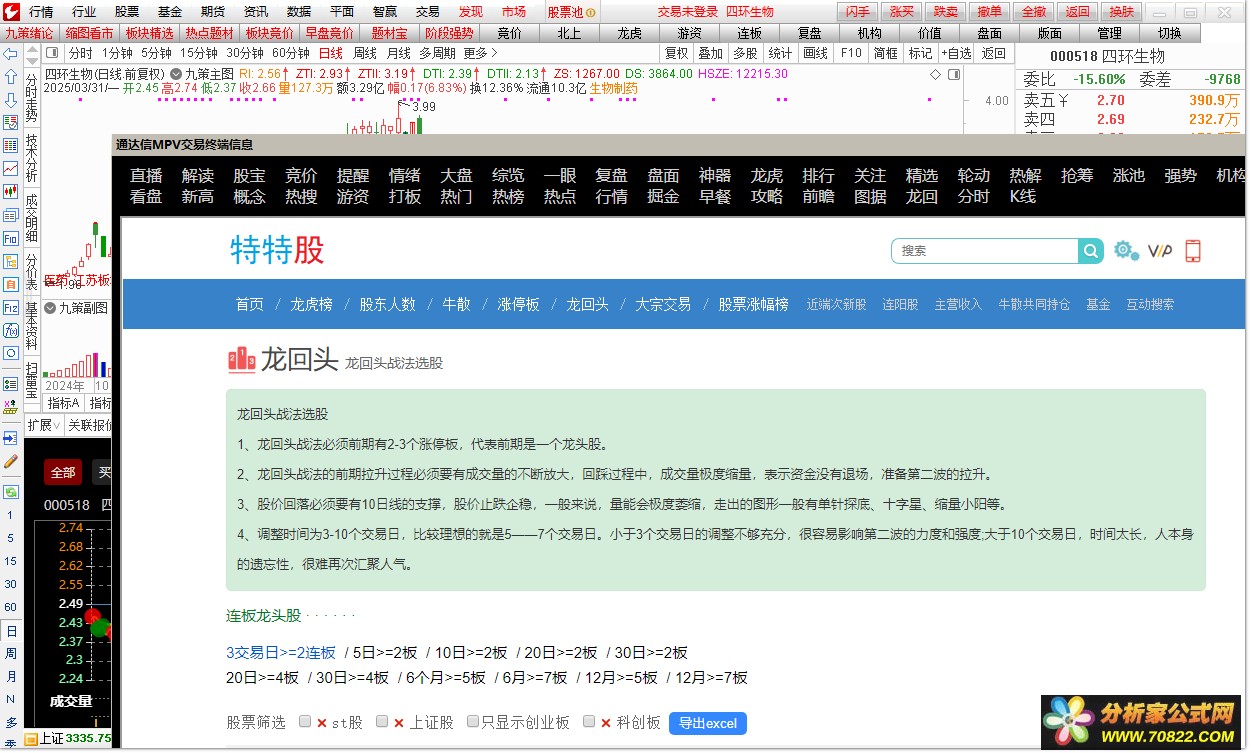Click the 技术分析 vertical tab
1251x753 pixels.
pos(31,158)
